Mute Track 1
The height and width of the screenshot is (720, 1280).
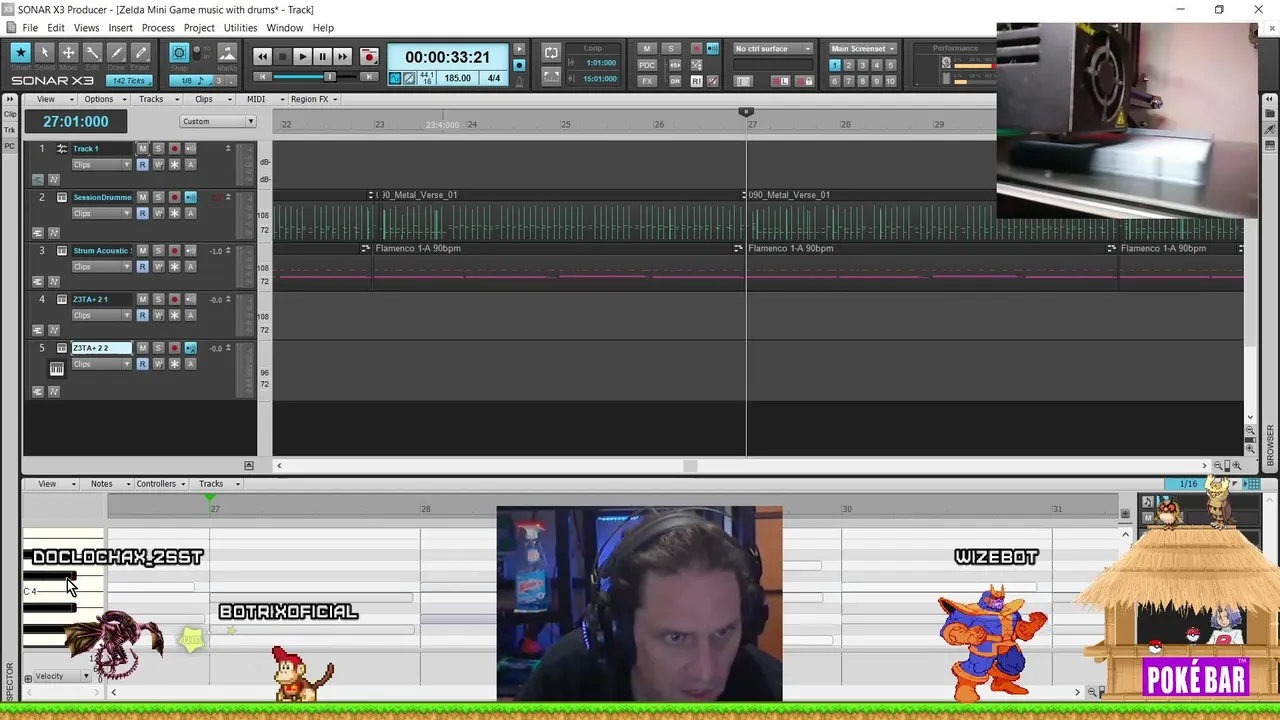pyautogui.click(x=142, y=148)
